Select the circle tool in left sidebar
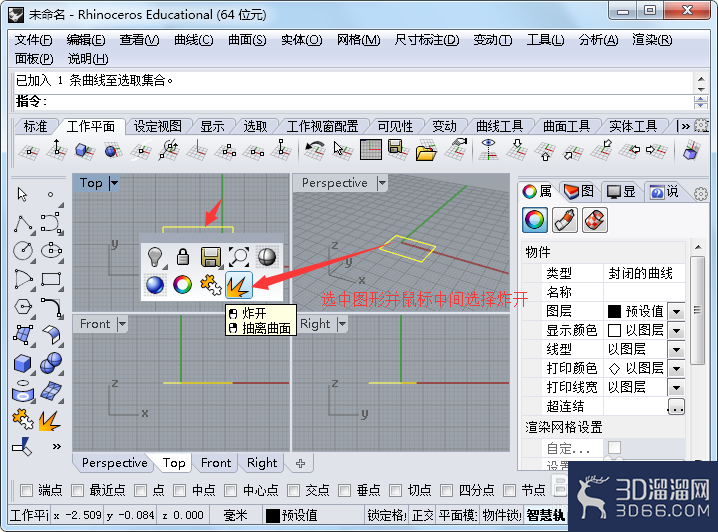 point(23,251)
